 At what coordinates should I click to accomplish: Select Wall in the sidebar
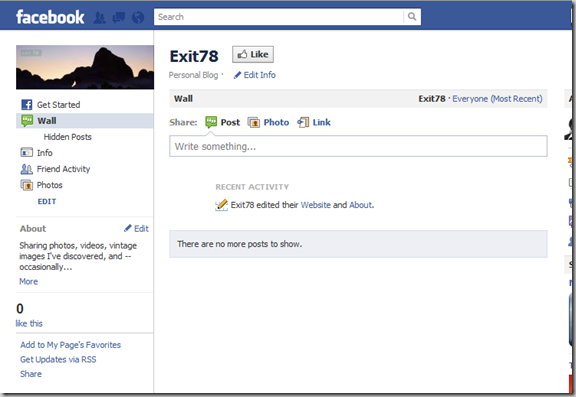[x=85, y=121]
